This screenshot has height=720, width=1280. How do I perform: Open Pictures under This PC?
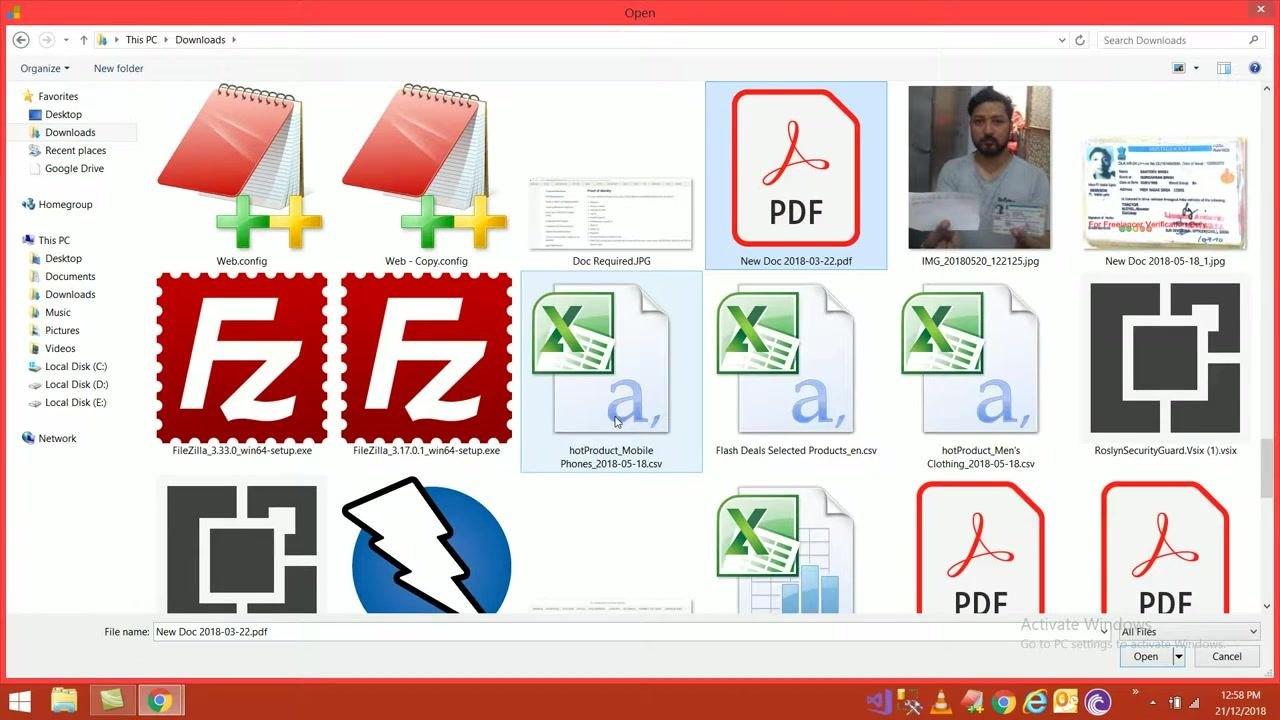coord(62,330)
